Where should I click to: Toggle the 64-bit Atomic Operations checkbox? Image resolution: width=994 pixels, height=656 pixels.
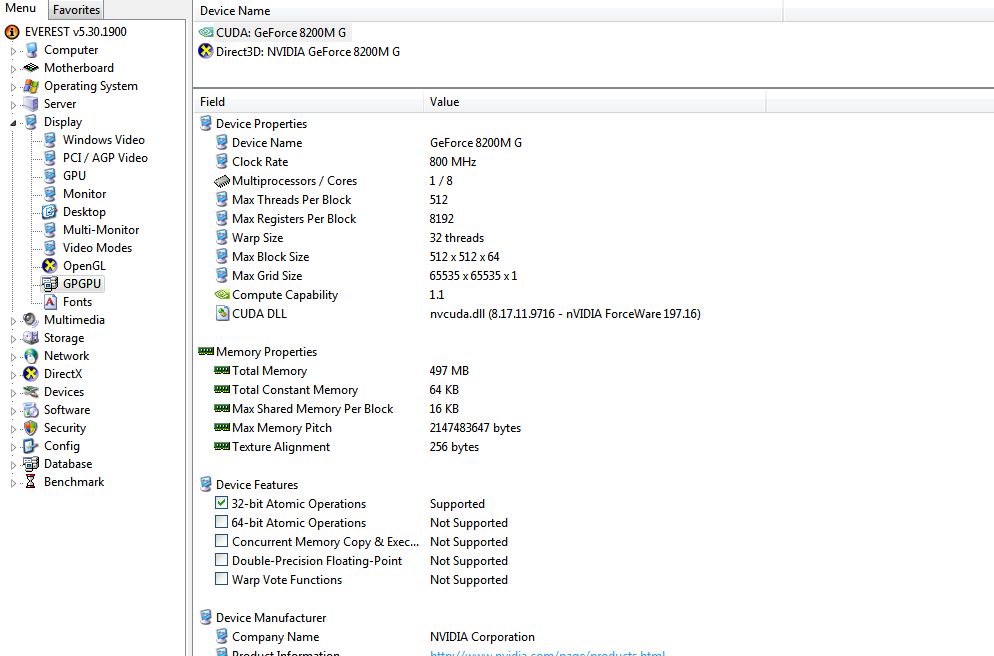[221, 522]
